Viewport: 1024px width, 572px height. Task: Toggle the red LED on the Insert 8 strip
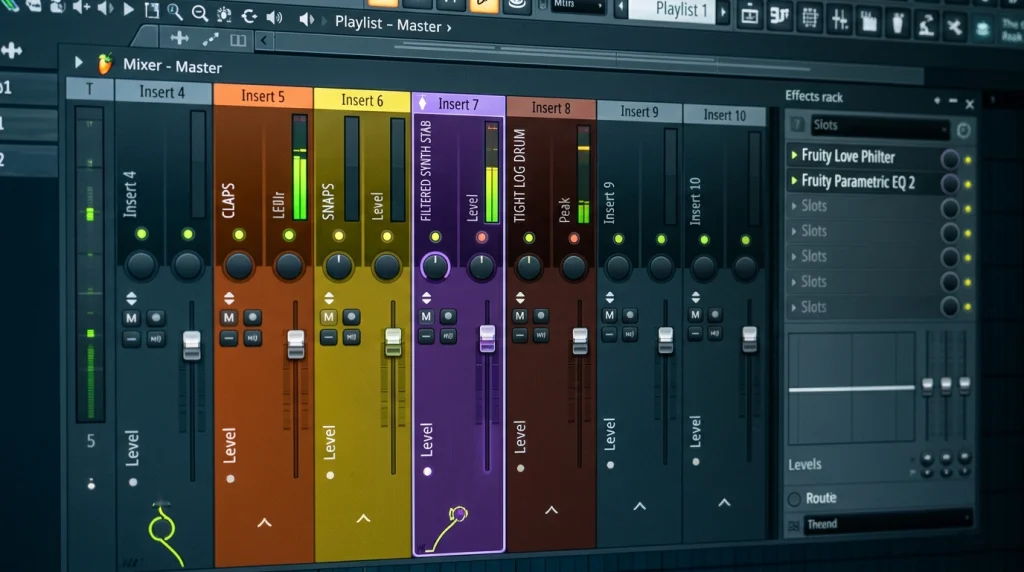573,238
